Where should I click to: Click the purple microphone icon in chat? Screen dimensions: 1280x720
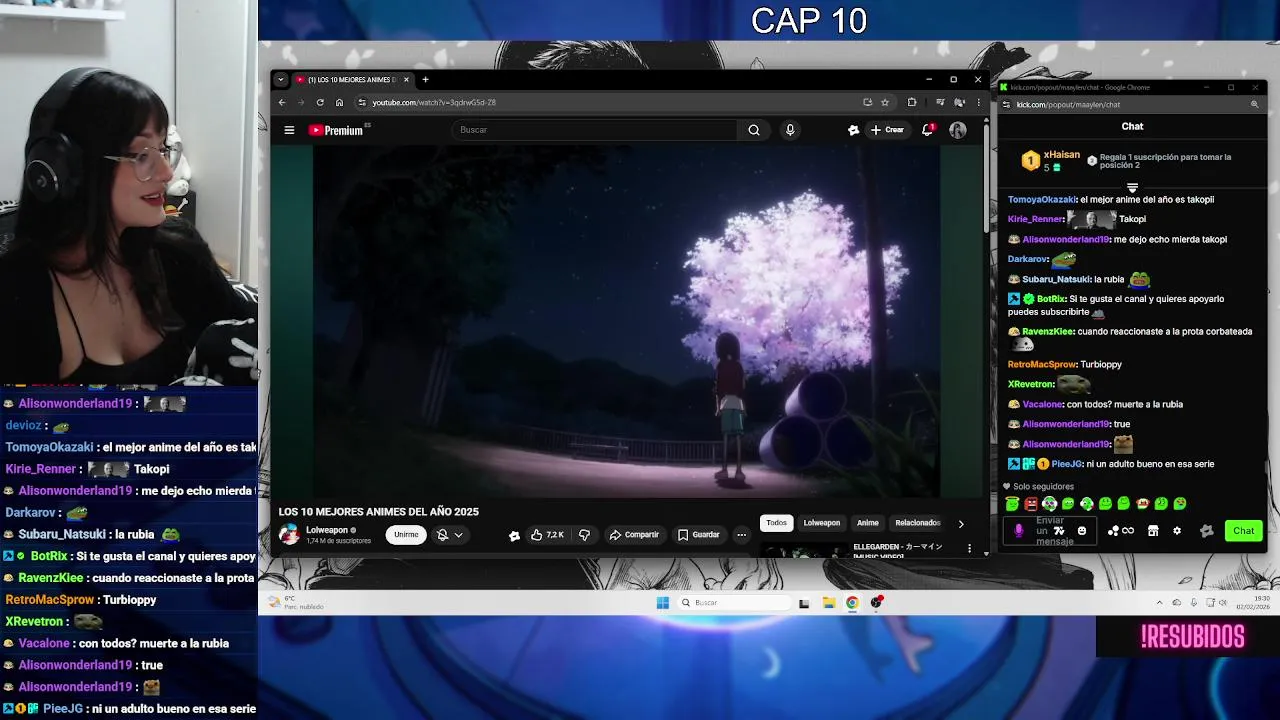[1019, 531]
